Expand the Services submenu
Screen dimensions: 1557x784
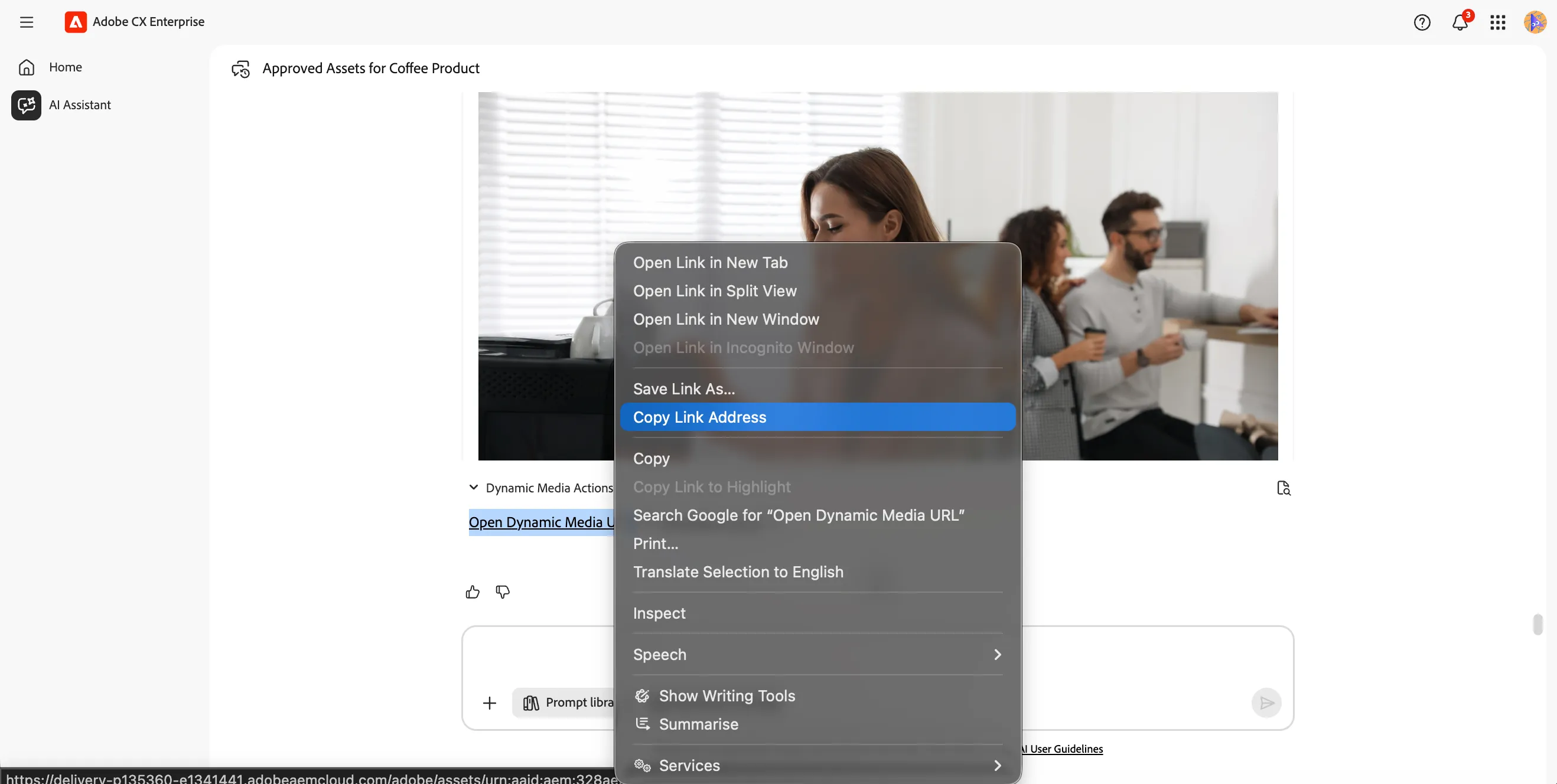click(817, 765)
